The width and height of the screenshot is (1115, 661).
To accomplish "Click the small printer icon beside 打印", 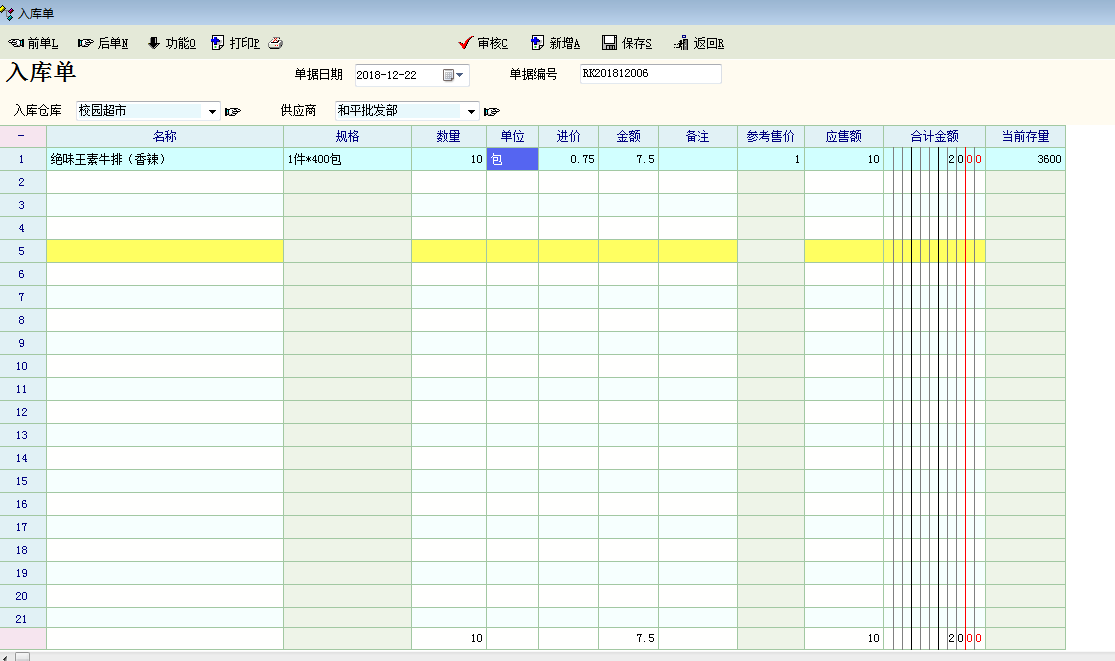I will point(276,43).
